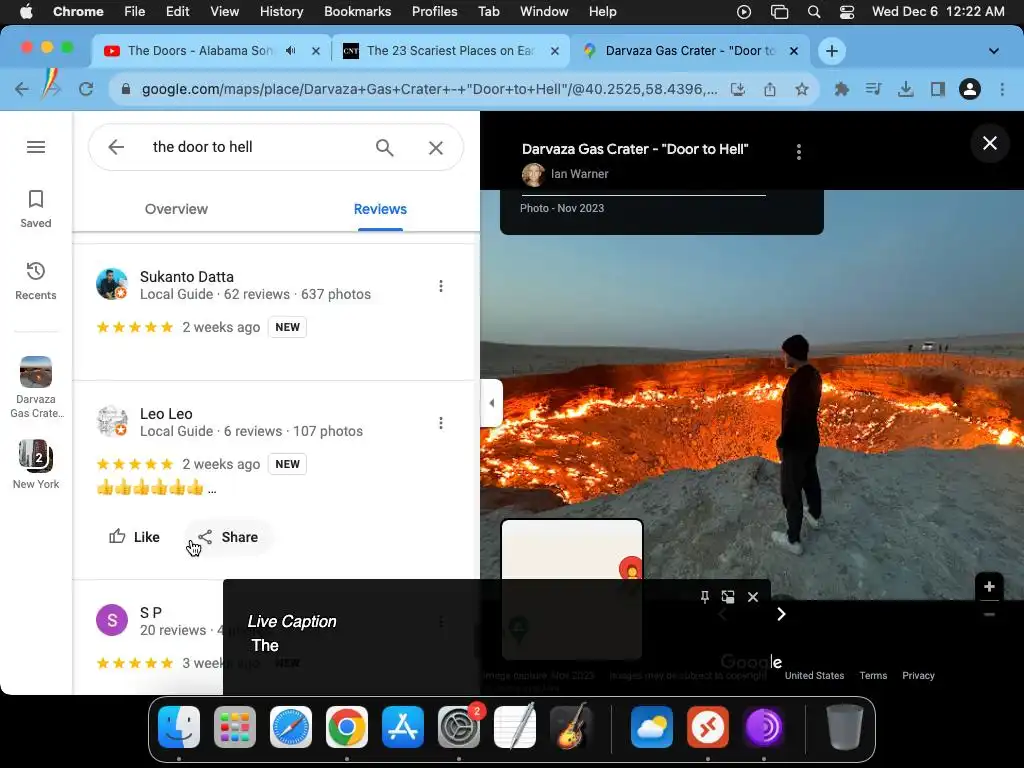This screenshot has width=1024, height=768.
Task: Open Spotlight search in menu bar
Action: 814,12
